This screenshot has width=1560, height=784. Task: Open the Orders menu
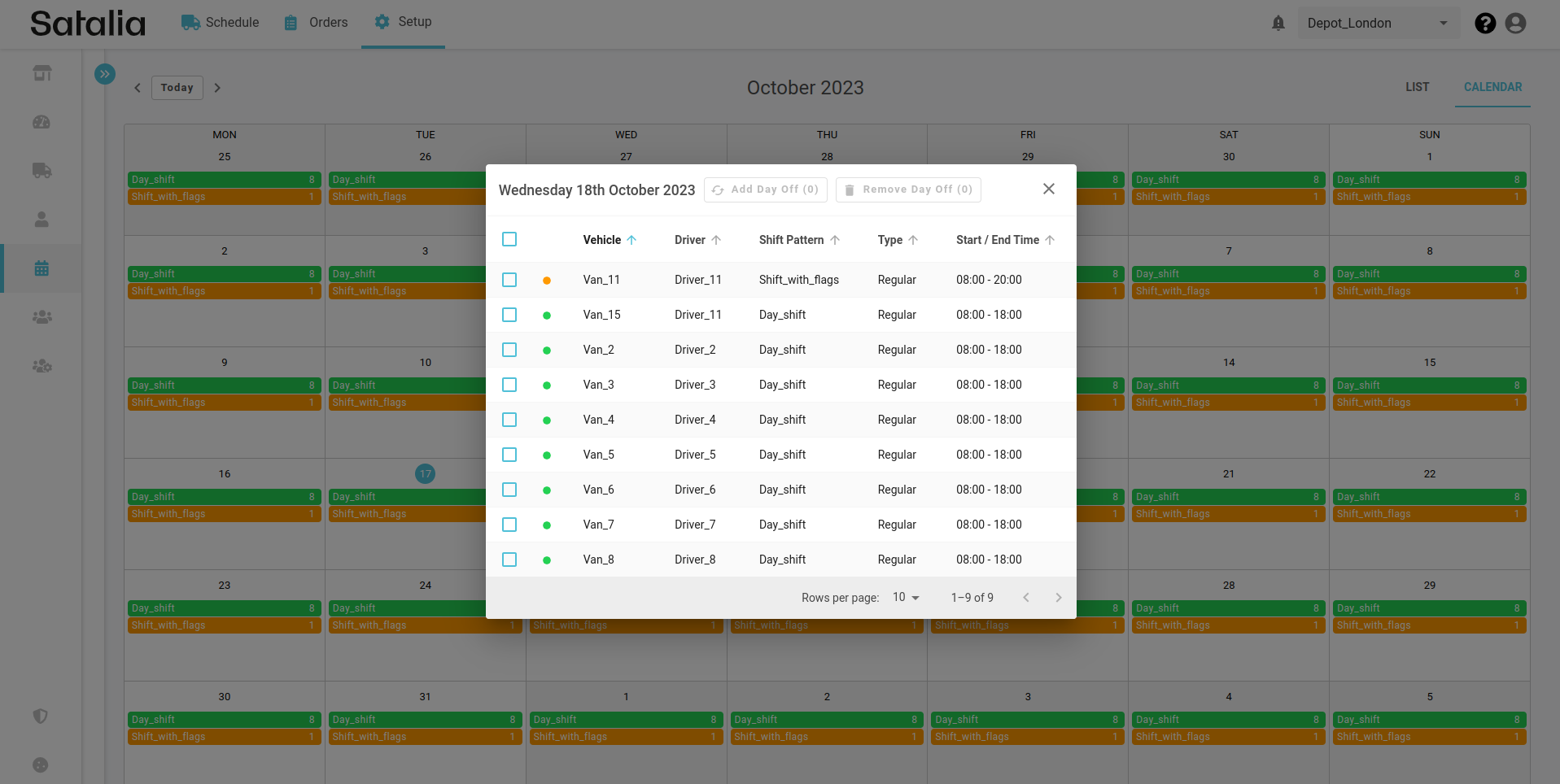coord(316,23)
